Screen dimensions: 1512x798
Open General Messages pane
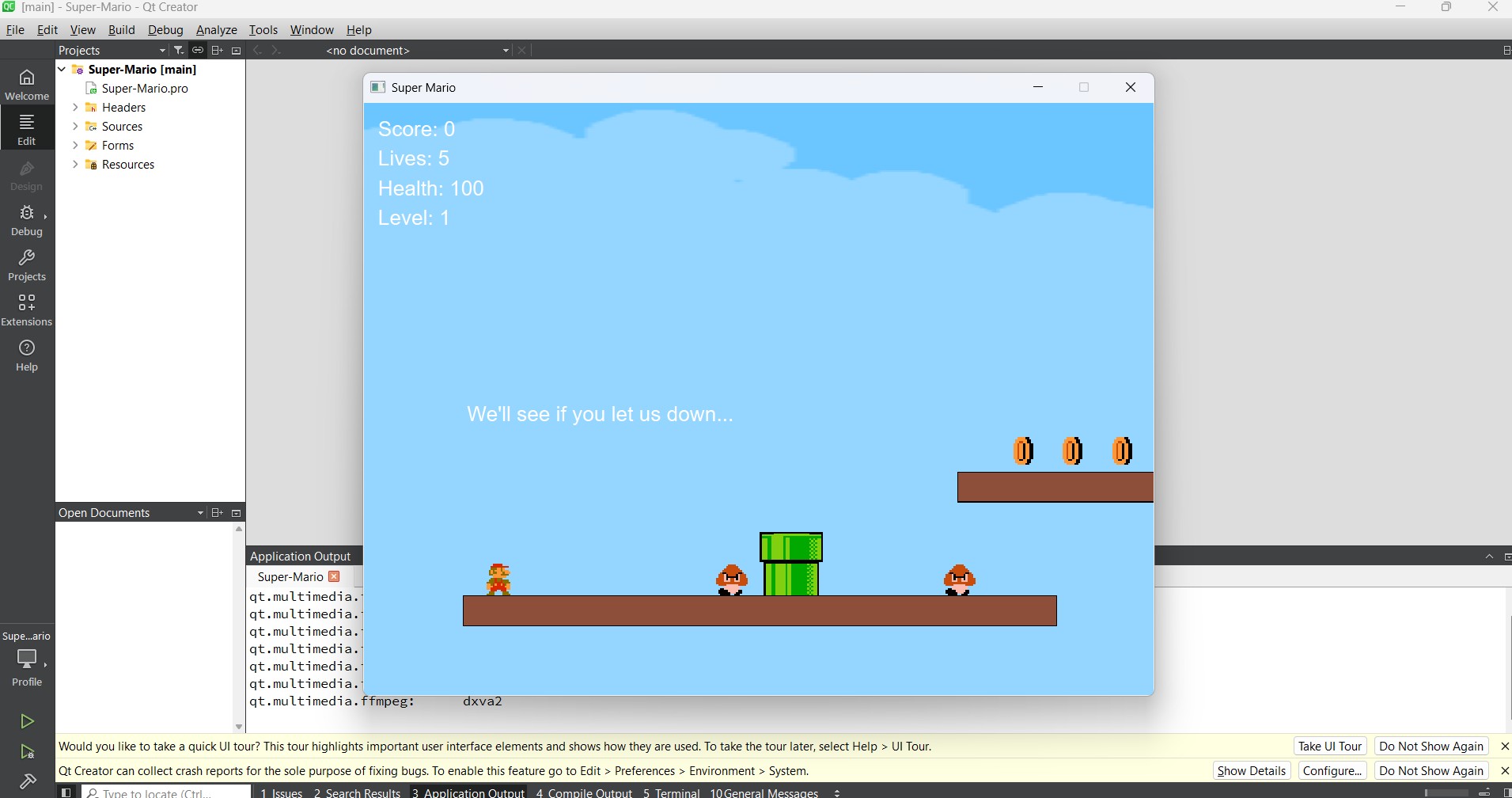pos(764,792)
